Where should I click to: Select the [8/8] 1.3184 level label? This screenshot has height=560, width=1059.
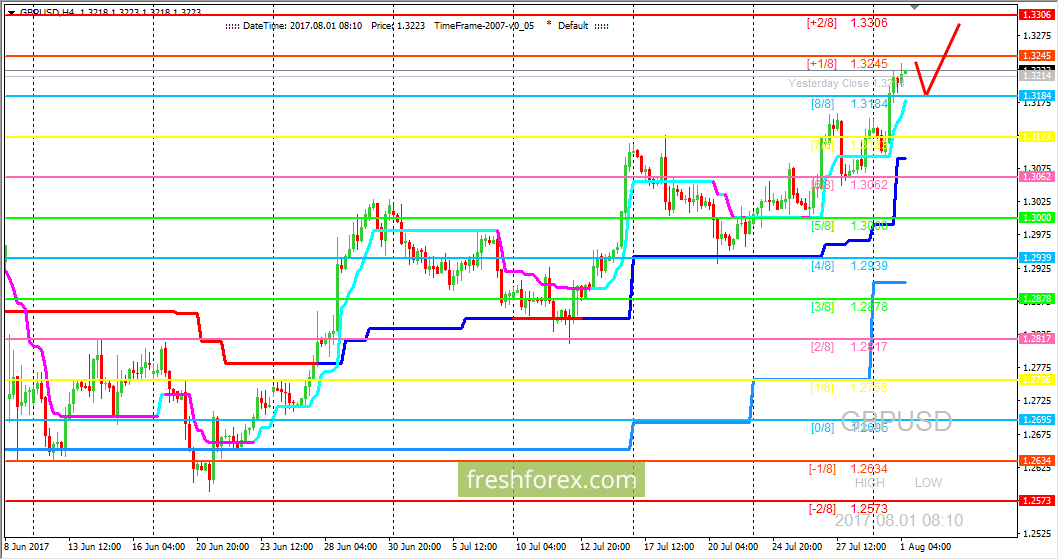click(x=850, y=104)
